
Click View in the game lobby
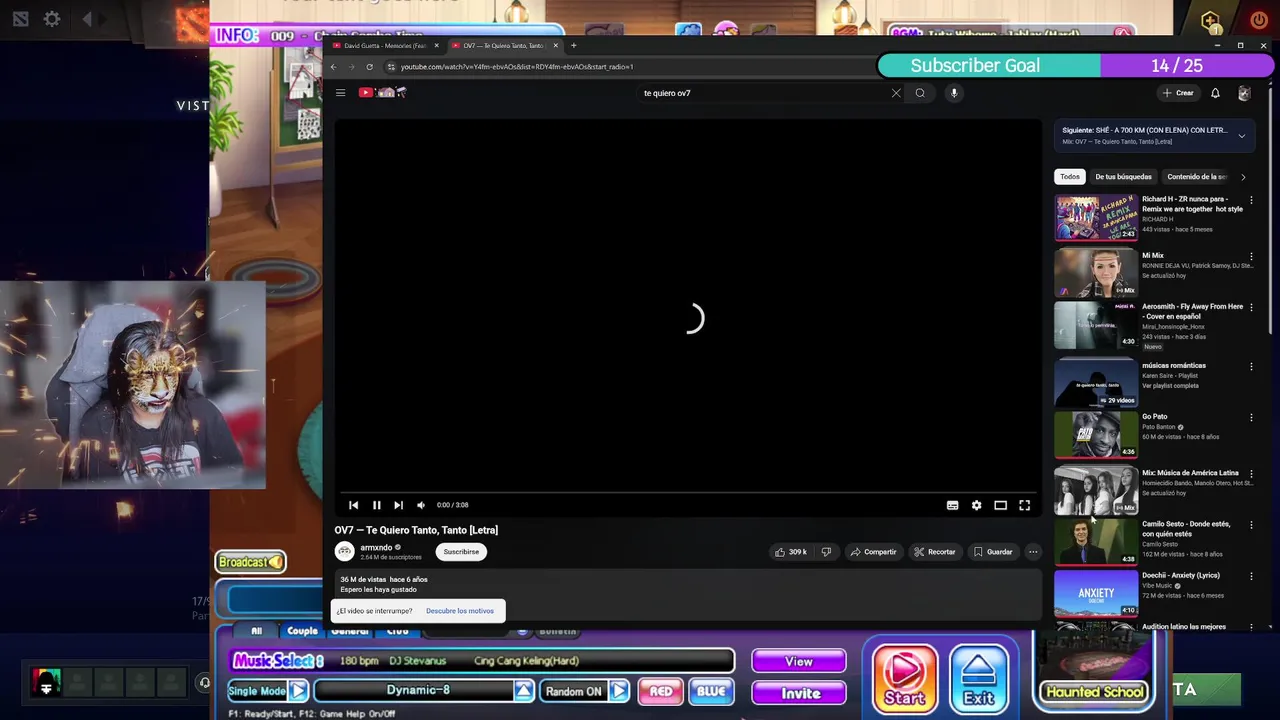(799, 661)
